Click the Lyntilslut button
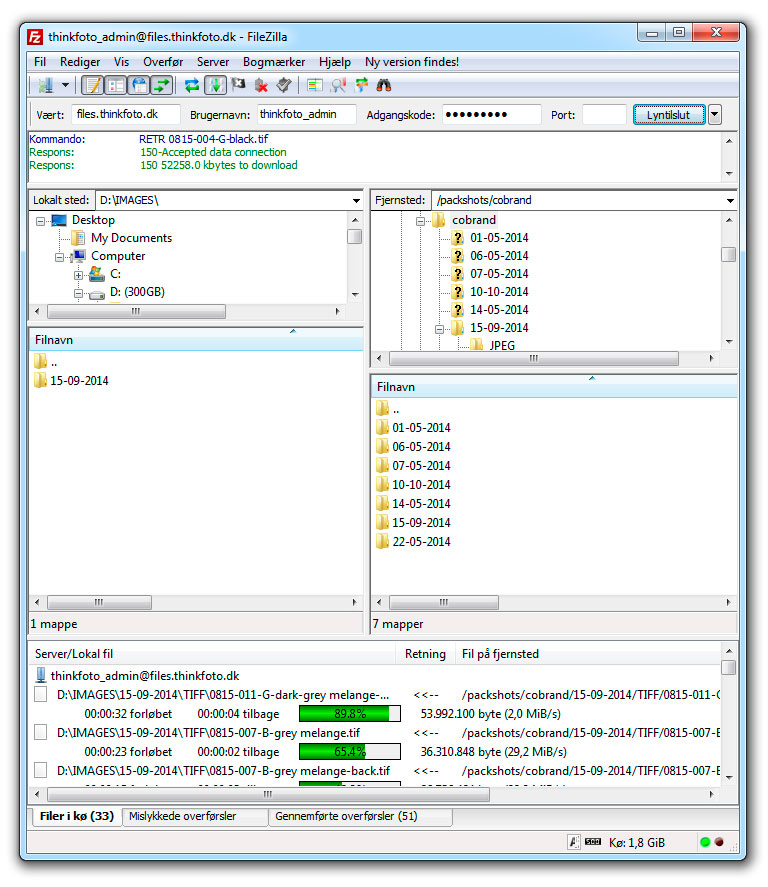This screenshot has height=887, width=768. tap(668, 115)
